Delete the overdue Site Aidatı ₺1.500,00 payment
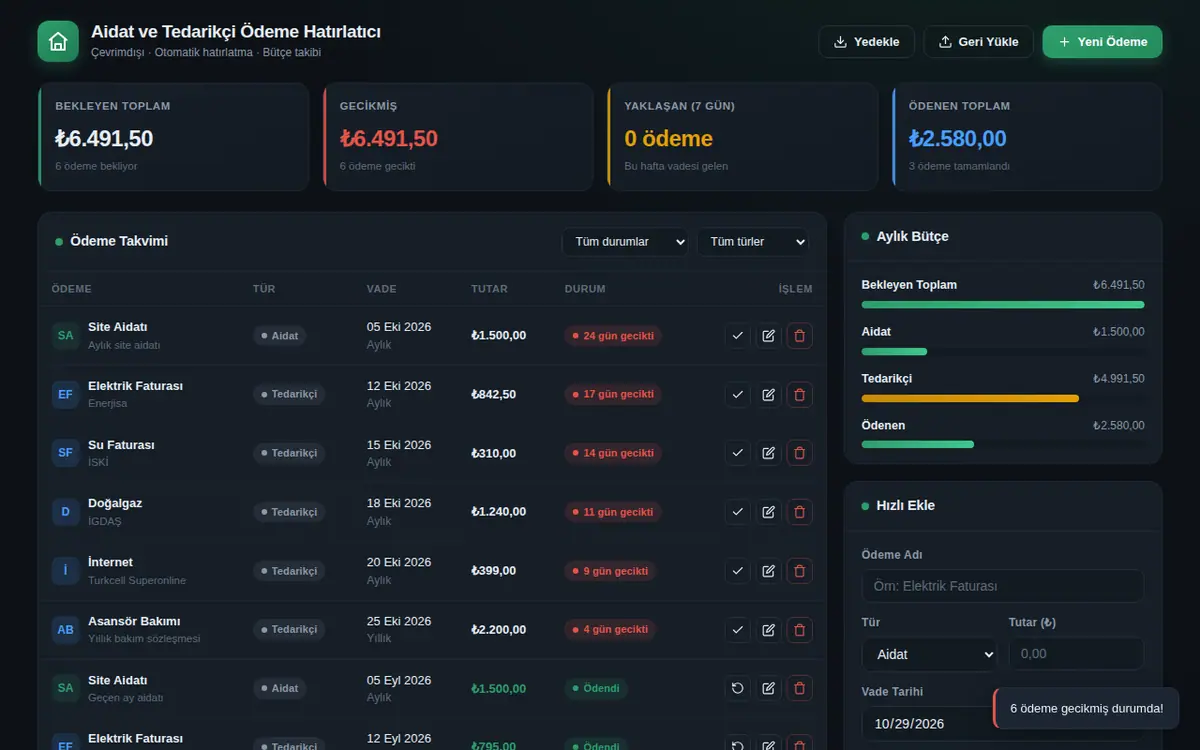1200x750 pixels. [x=799, y=336]
